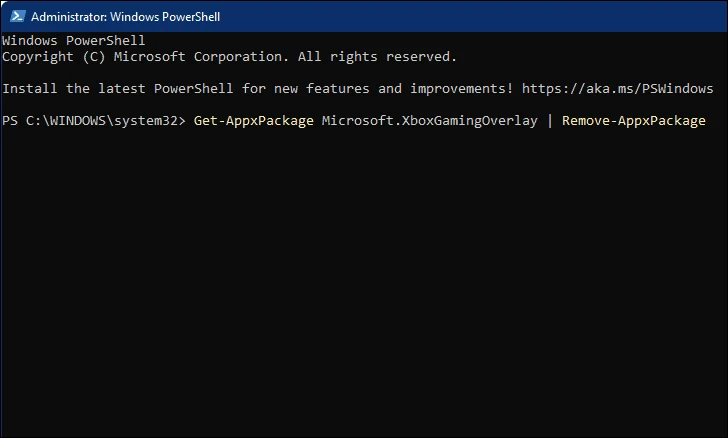Image resolution: width=728 pixels, height=438 pixels.
Task: Click the "PS" prompt prefix
Action: pyautogui.click(x=10, y=121)
